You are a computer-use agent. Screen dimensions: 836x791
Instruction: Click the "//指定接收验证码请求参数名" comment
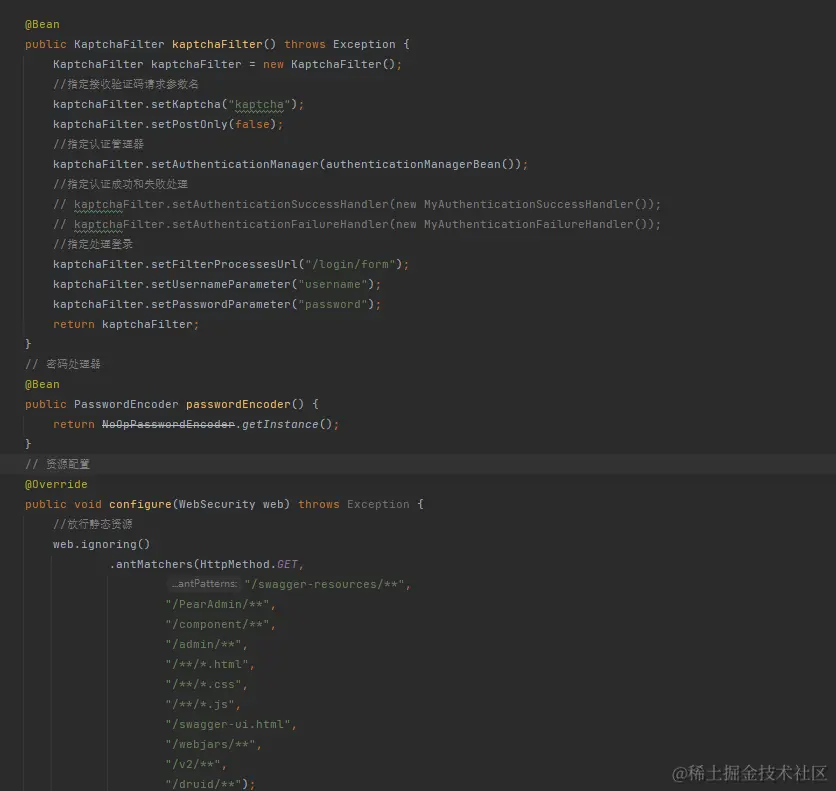[126, 84]
